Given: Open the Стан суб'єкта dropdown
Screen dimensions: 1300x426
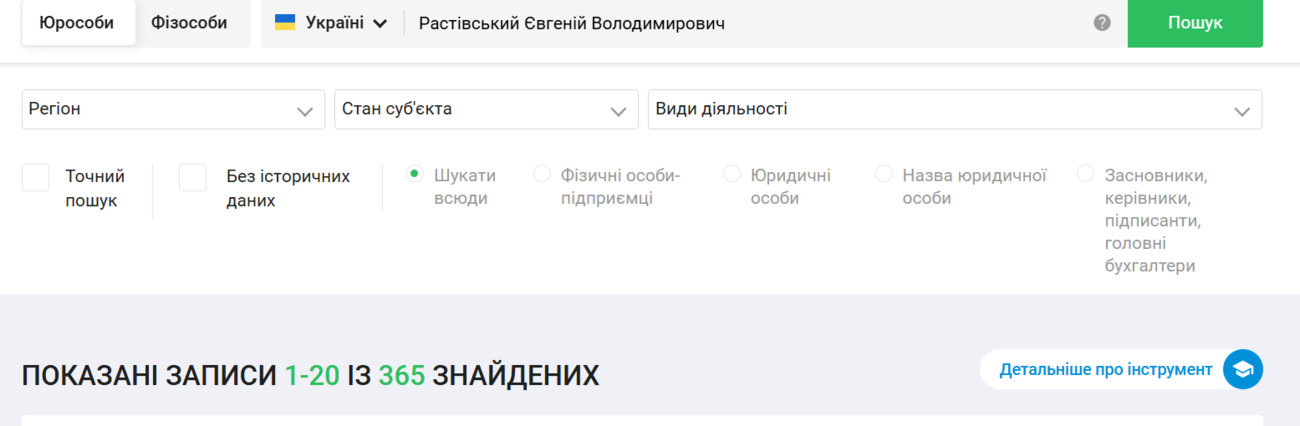Looking at the screenshot, I should pos(486,110).
